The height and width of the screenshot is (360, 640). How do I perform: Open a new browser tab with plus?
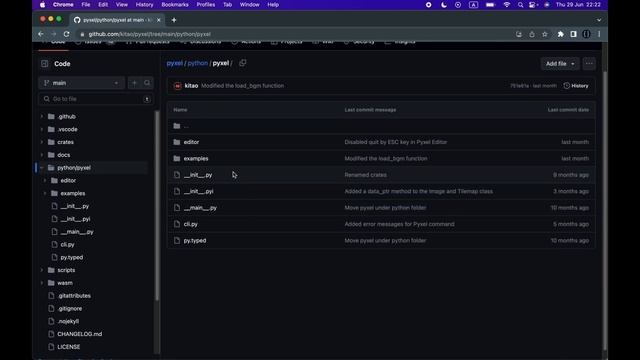[173, 20]
